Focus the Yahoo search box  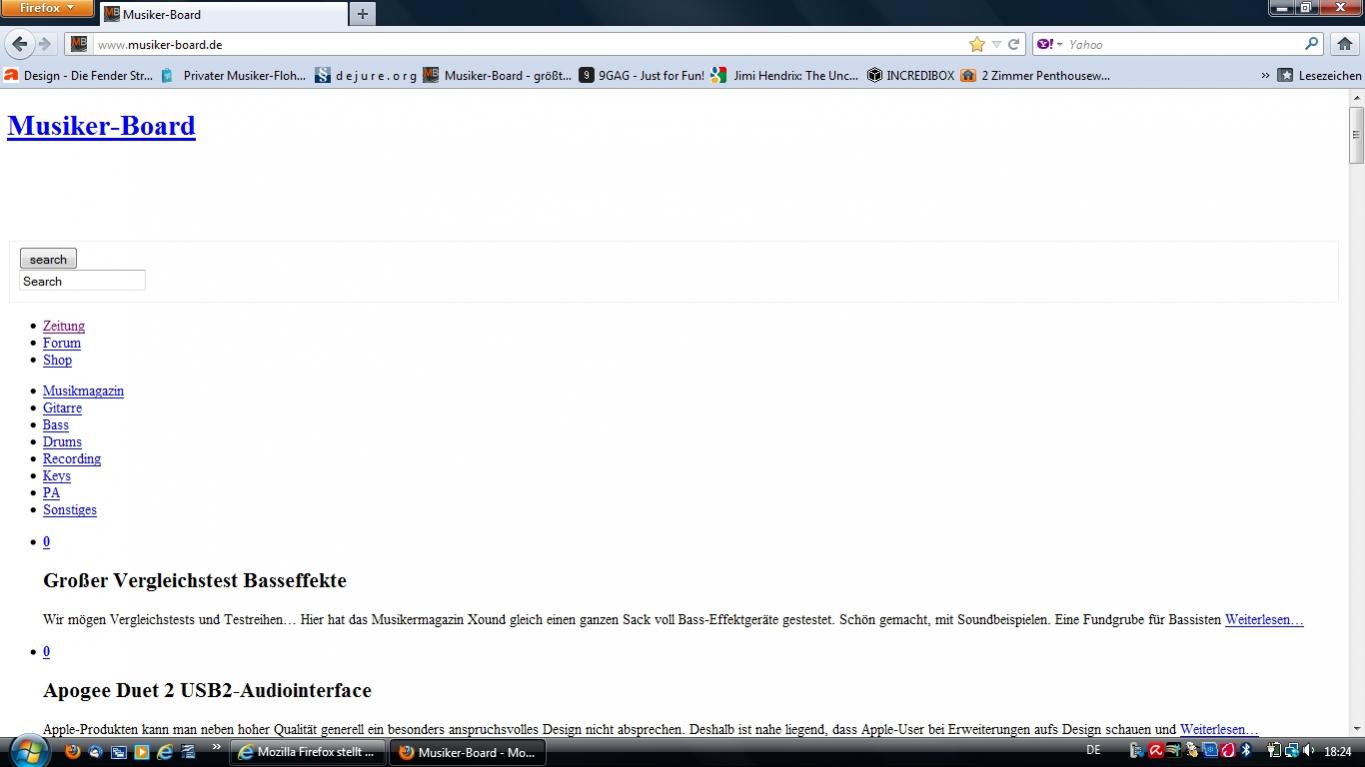[1179, 44]
